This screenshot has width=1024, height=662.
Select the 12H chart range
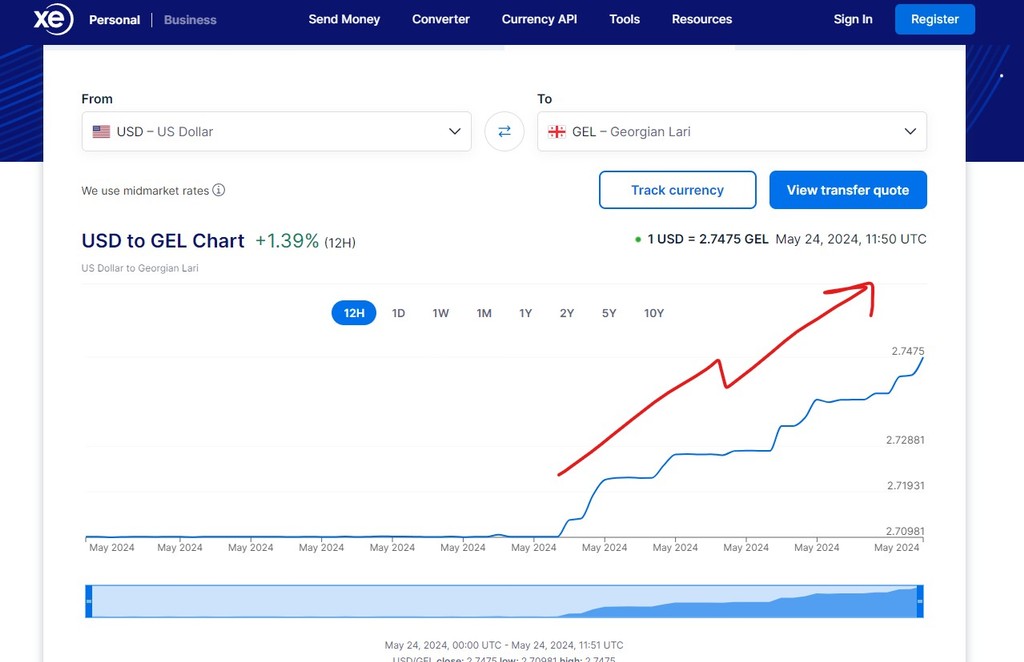pos(354,313)
